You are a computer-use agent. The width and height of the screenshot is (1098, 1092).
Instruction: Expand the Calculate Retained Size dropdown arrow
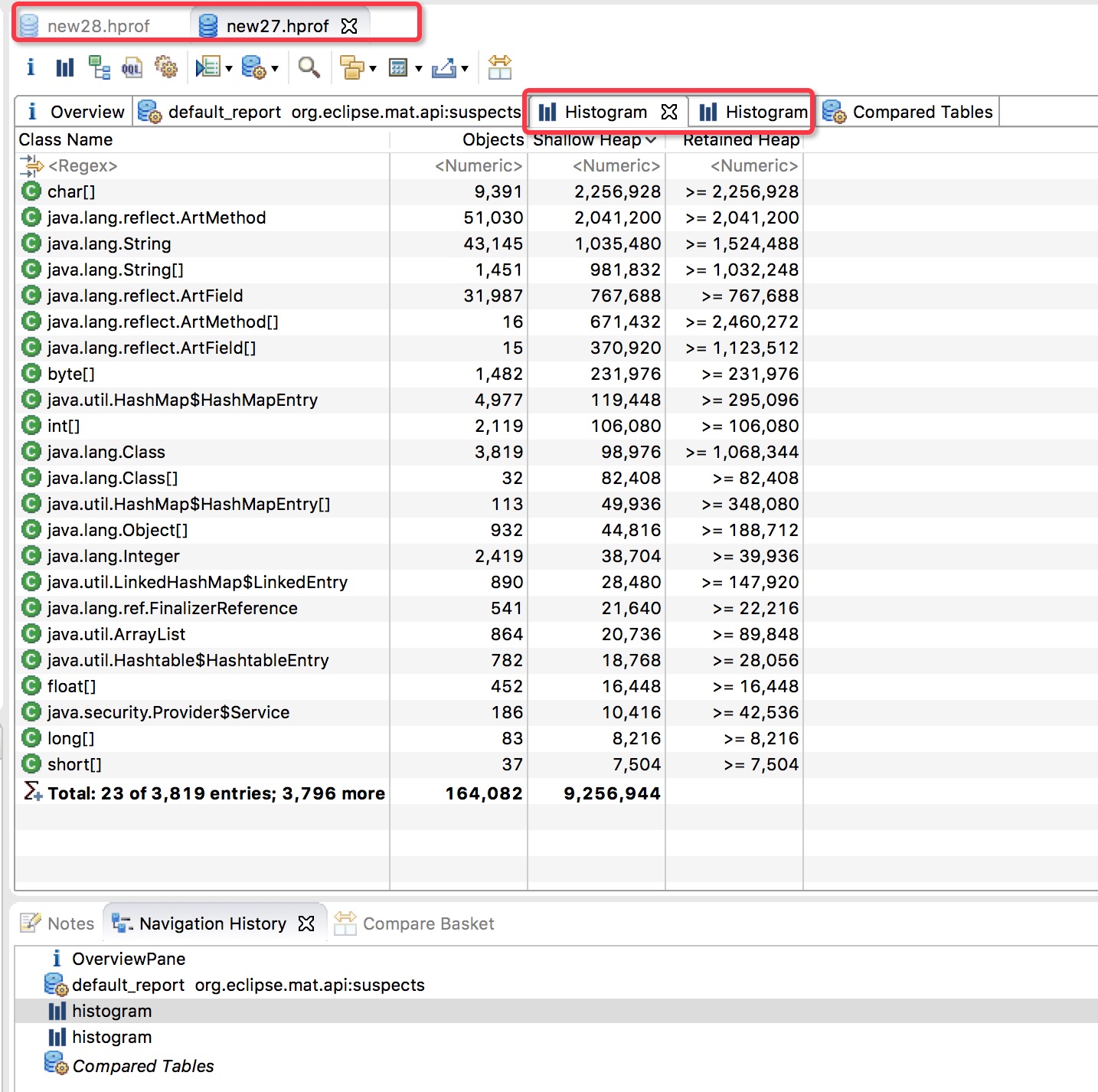419,69
